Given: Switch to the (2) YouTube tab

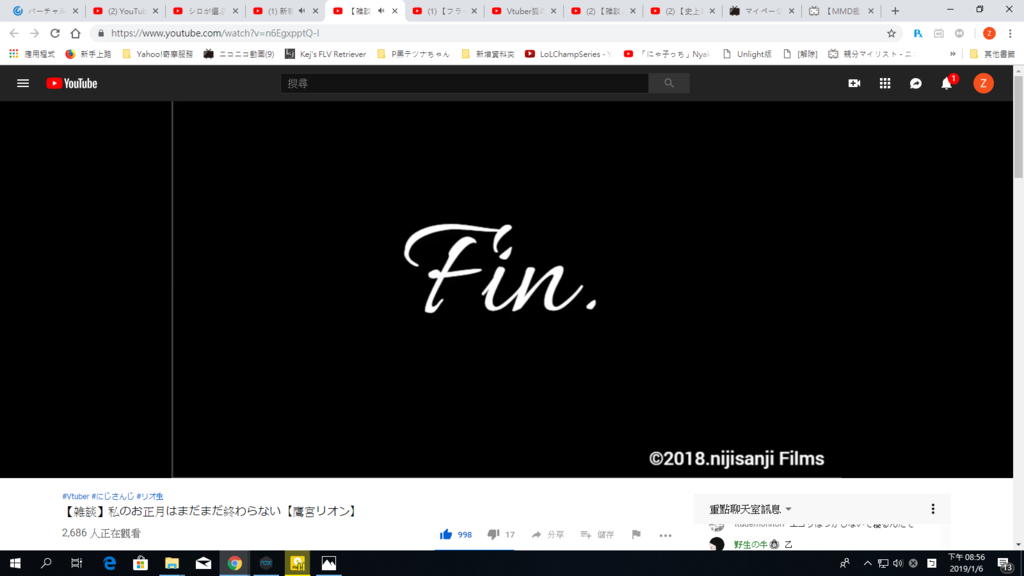Looking at the screenshot, I should click(x=125, y=10).
